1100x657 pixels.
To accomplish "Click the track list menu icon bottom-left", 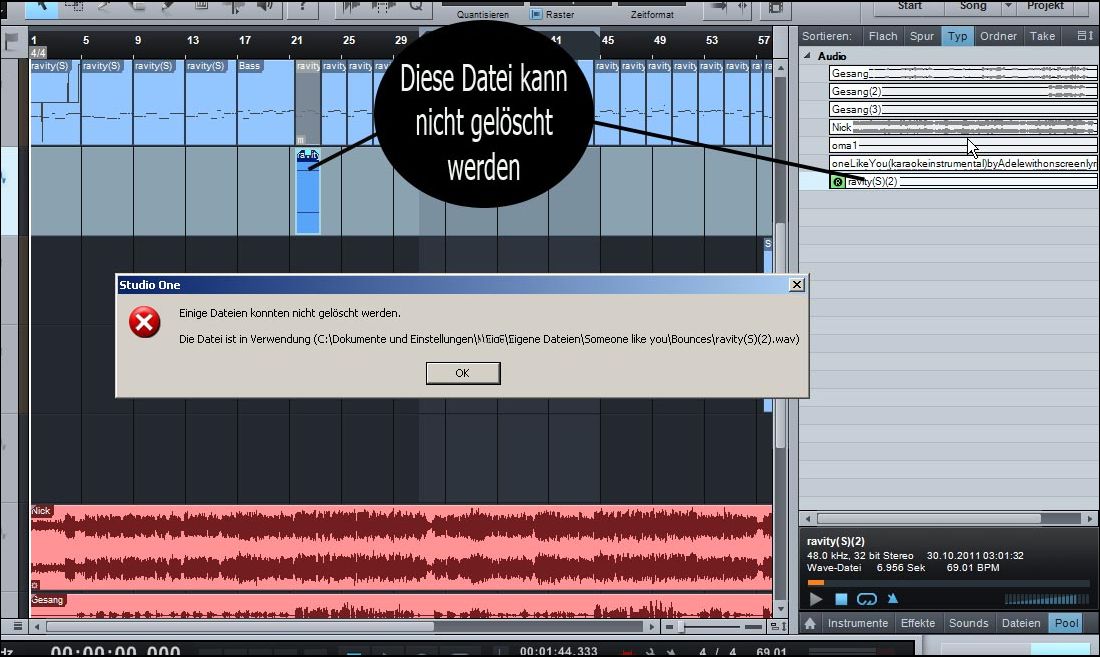I will click(x=17, y=626).
